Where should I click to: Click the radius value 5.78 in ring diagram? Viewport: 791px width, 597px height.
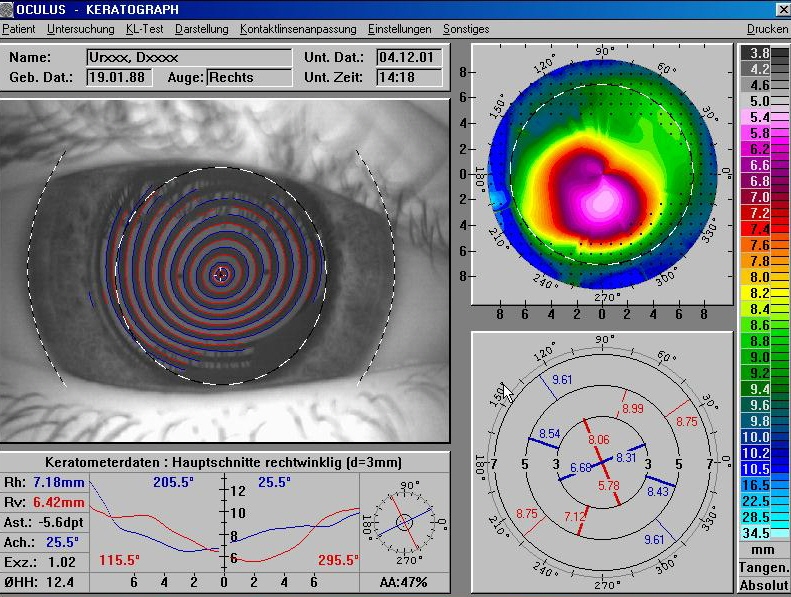click(x=609, y=485)
